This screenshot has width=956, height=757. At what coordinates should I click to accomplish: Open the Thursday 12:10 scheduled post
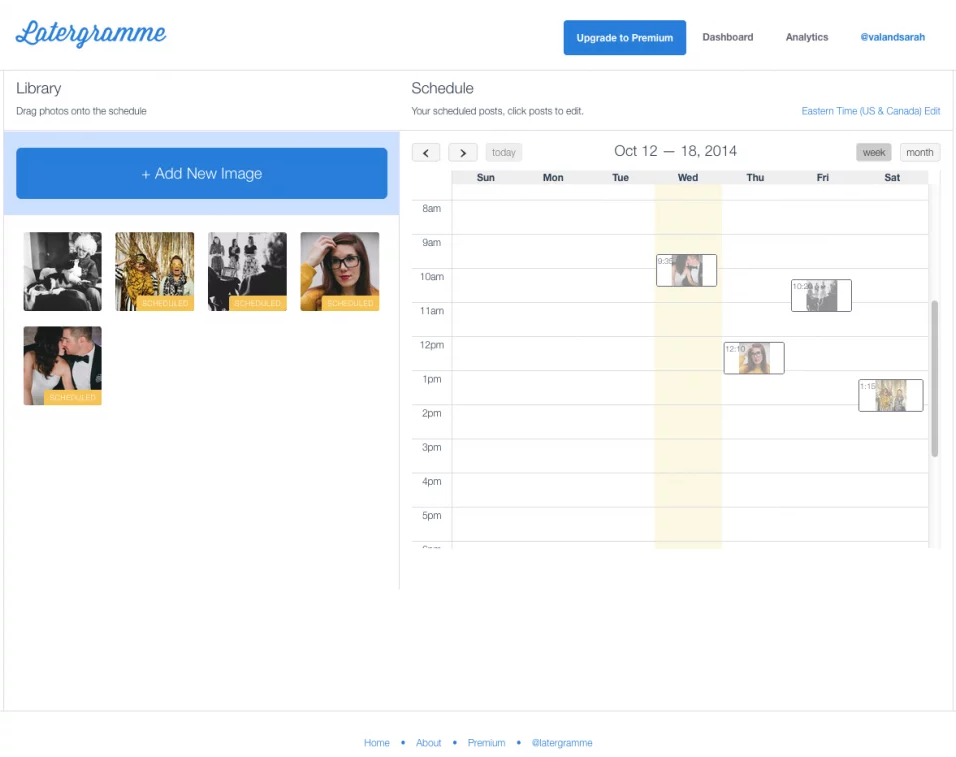(x=754, y=358)
